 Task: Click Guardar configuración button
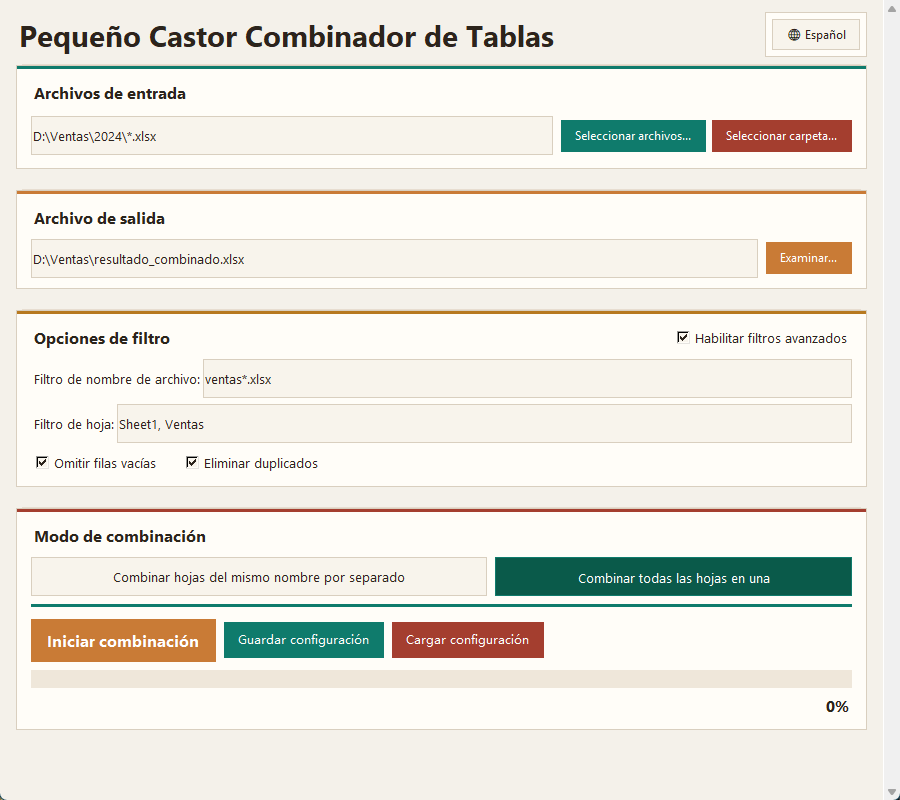[304, 640]
